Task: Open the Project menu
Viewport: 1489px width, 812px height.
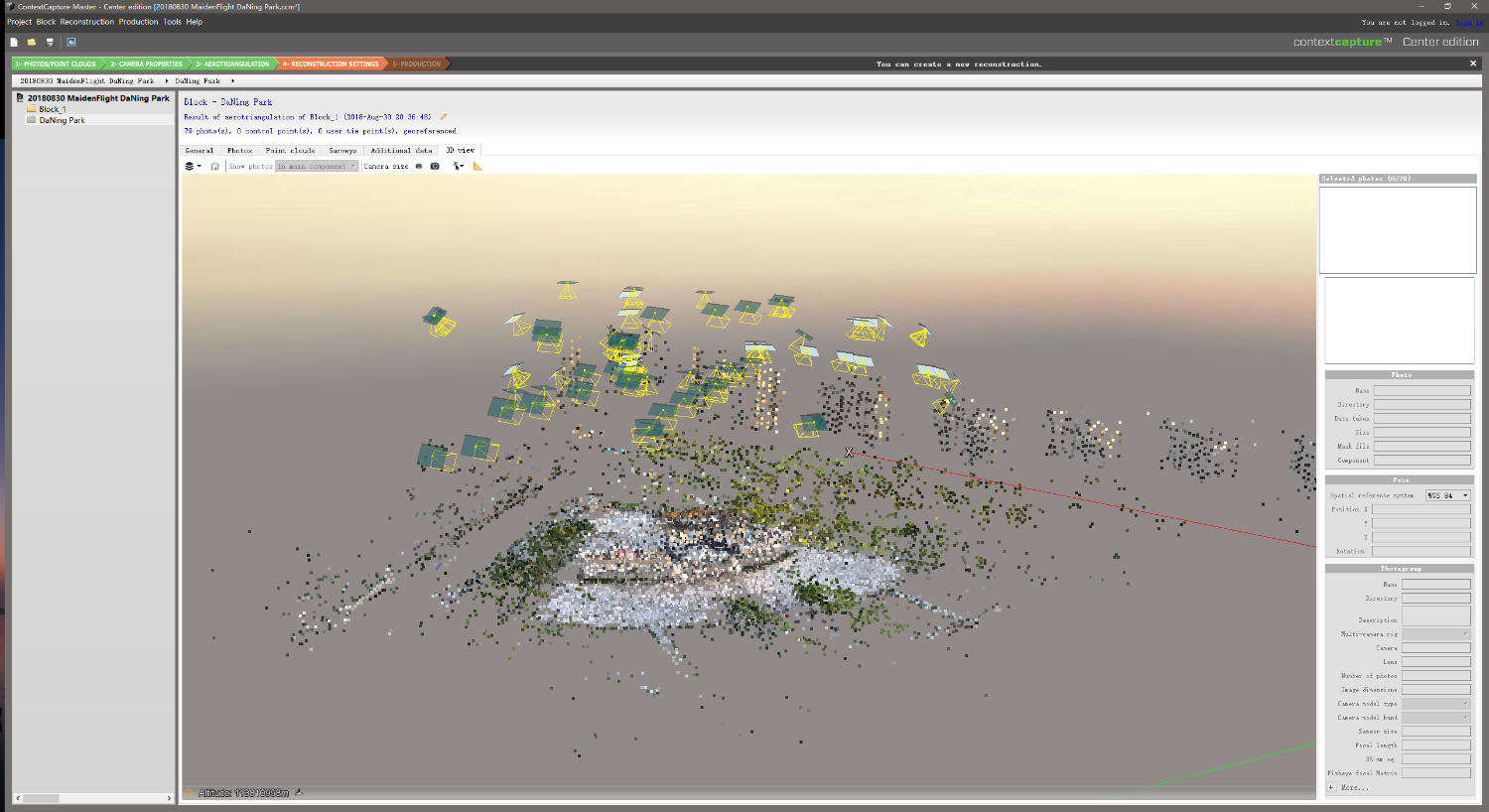Action: coord(20,22)
